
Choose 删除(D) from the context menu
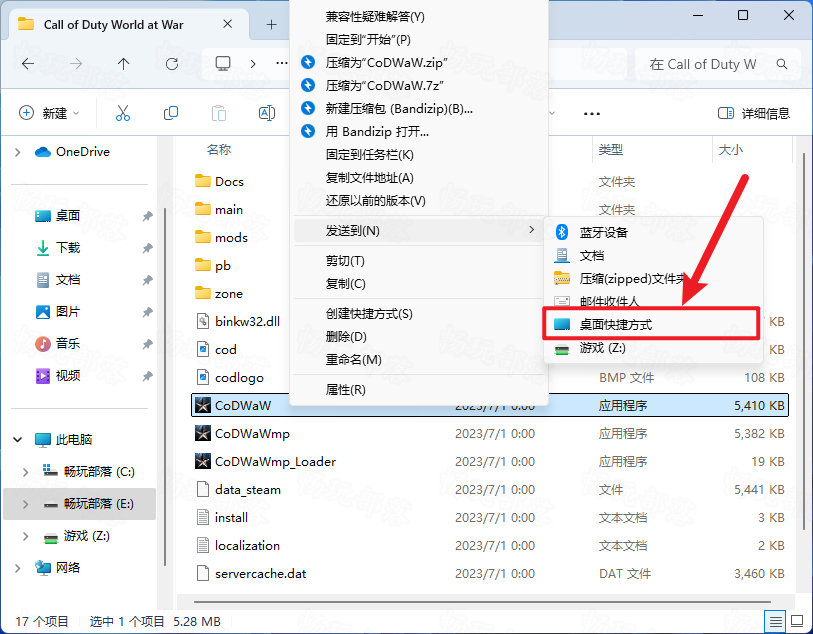tap(419, 336)
